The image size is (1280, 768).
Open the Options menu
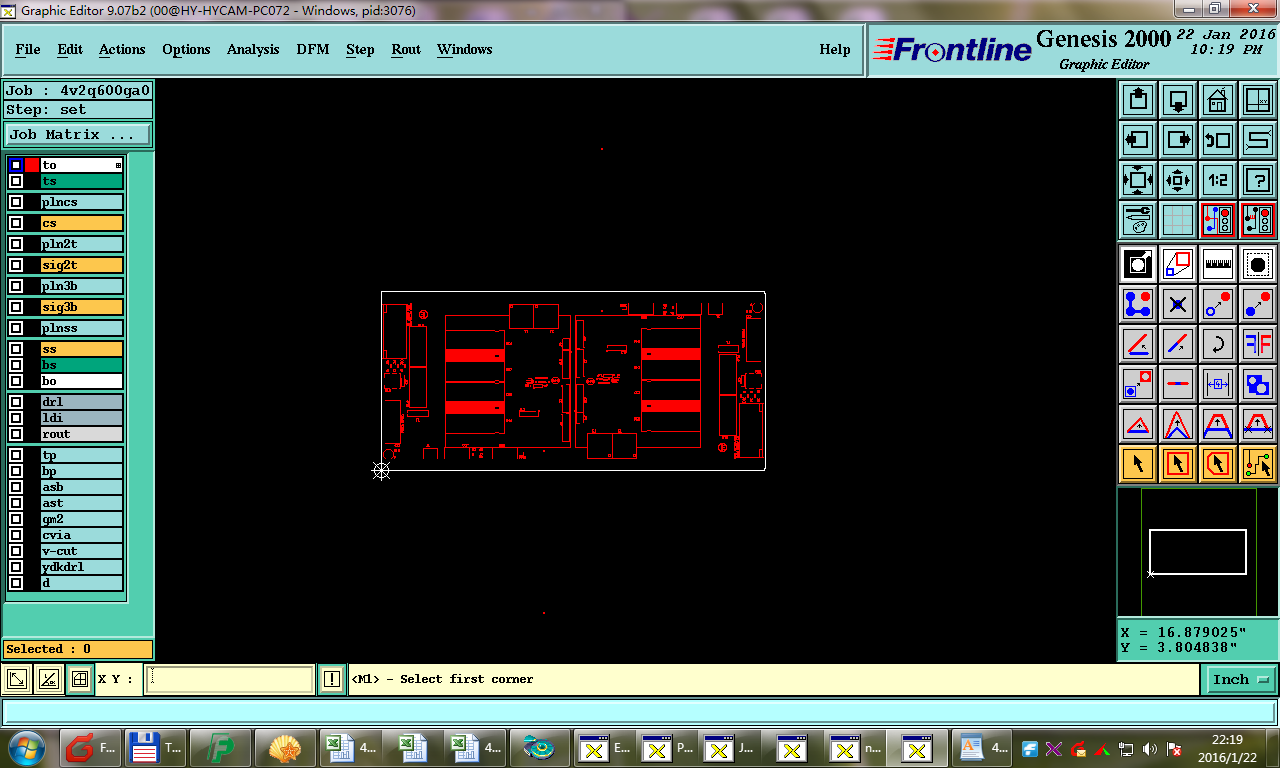pyautogui.click(x=186, y=49)
